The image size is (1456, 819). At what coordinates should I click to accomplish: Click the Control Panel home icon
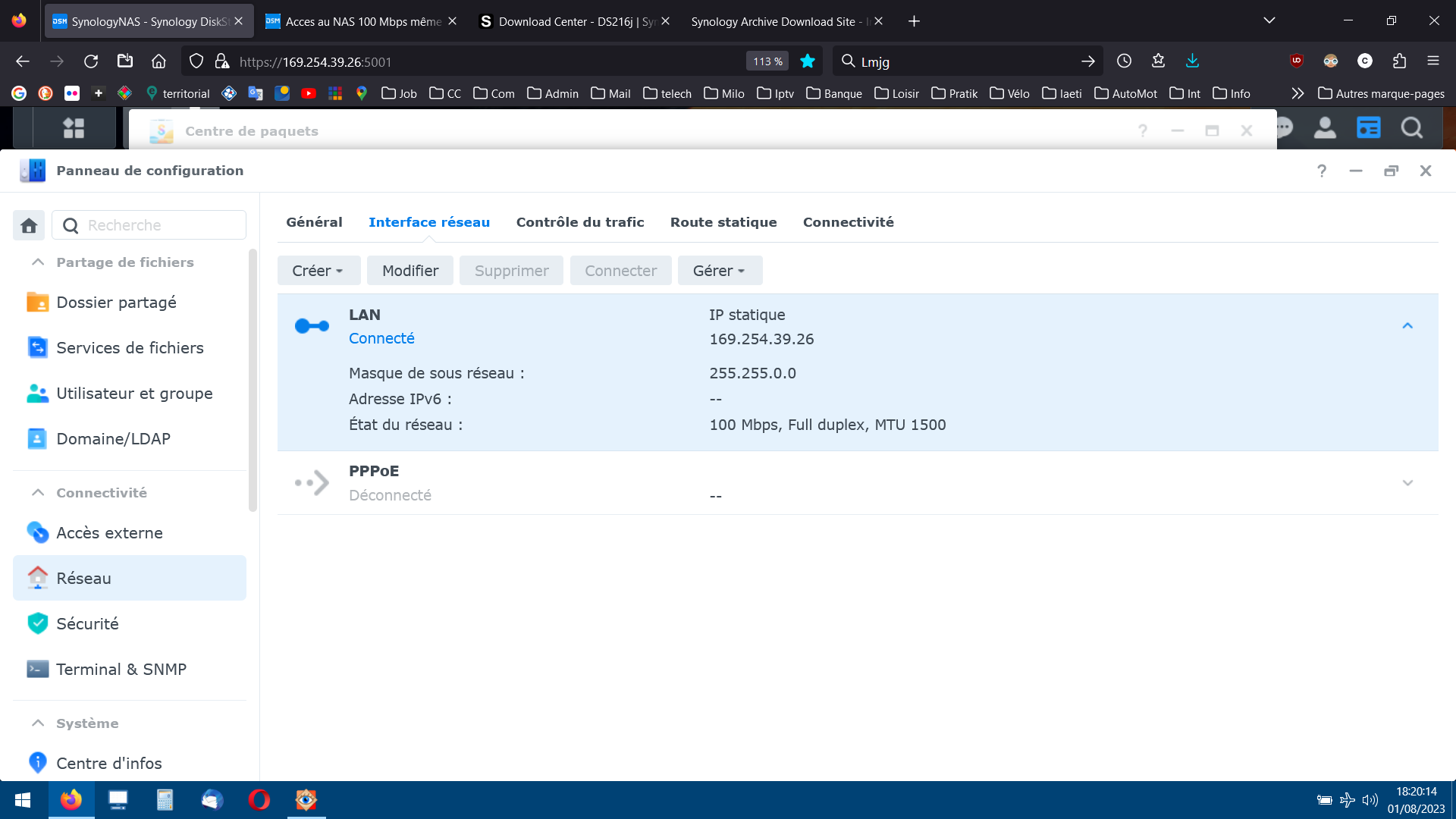[29, 225]
